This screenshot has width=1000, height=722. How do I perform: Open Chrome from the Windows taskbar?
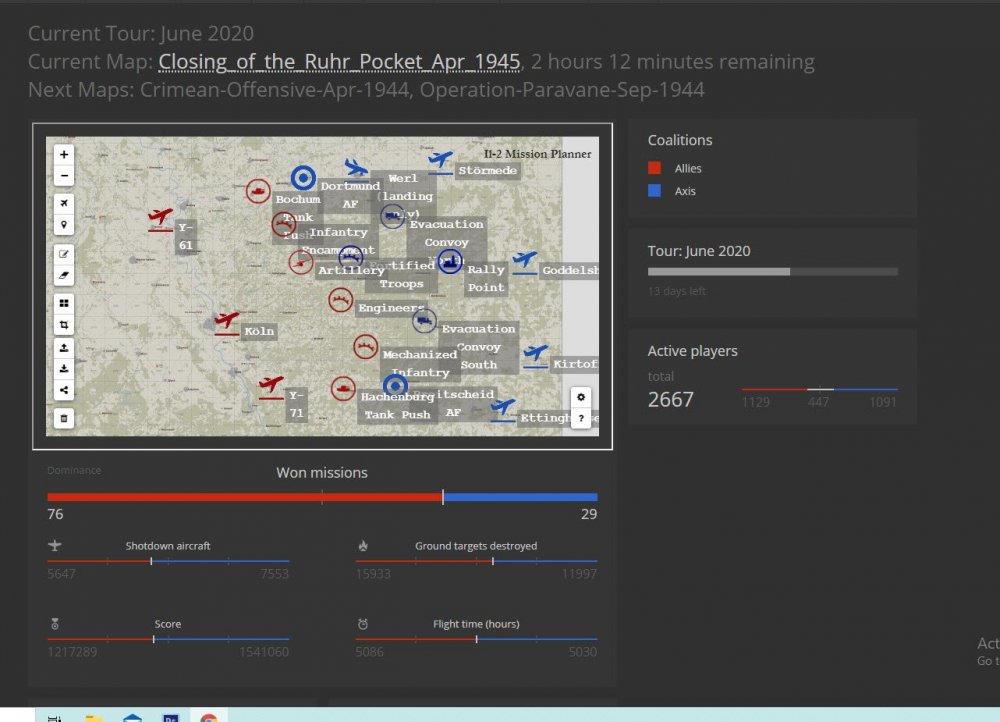(x=208, y=715)
